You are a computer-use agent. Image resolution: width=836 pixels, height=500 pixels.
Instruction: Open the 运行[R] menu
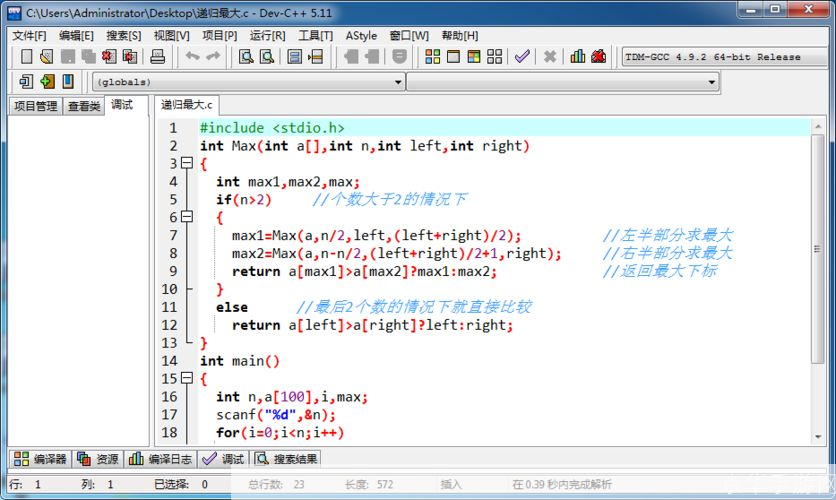click(x=268, y=36)
